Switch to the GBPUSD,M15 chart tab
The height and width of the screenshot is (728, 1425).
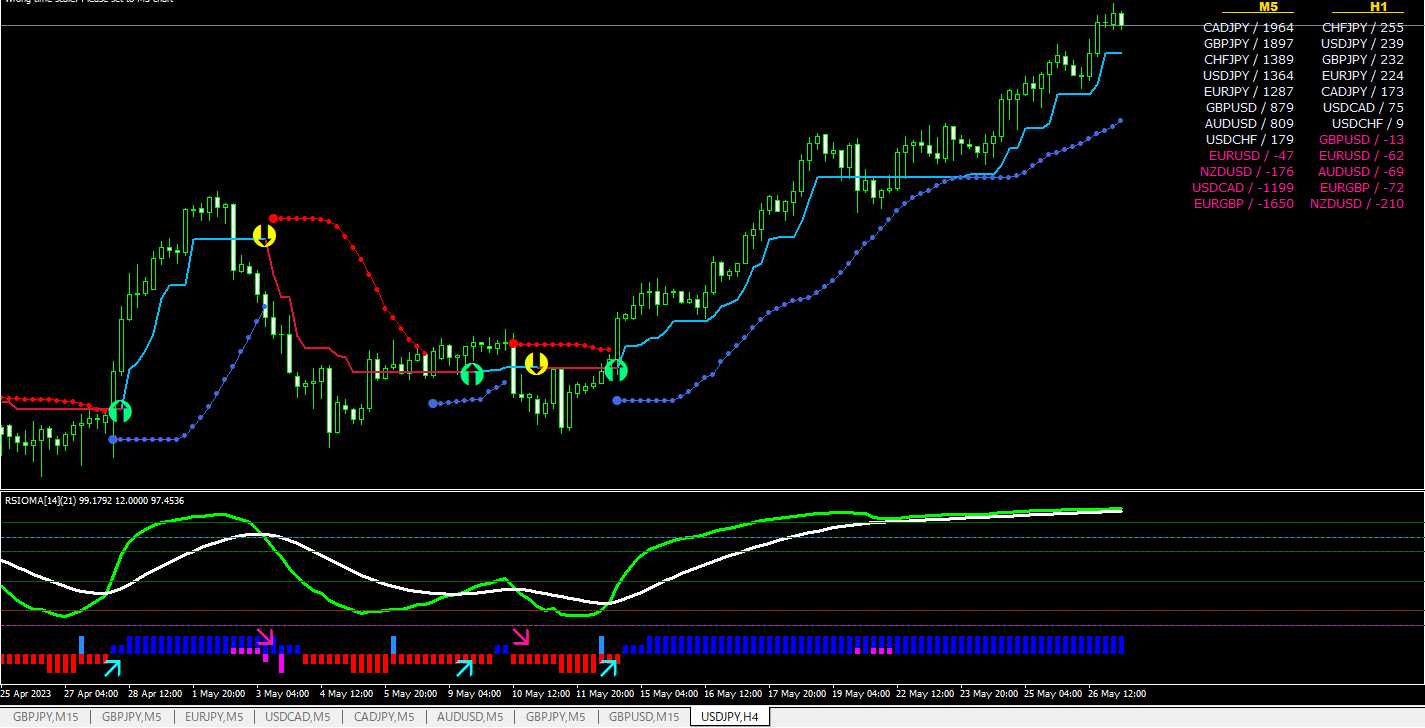point(644,717)
